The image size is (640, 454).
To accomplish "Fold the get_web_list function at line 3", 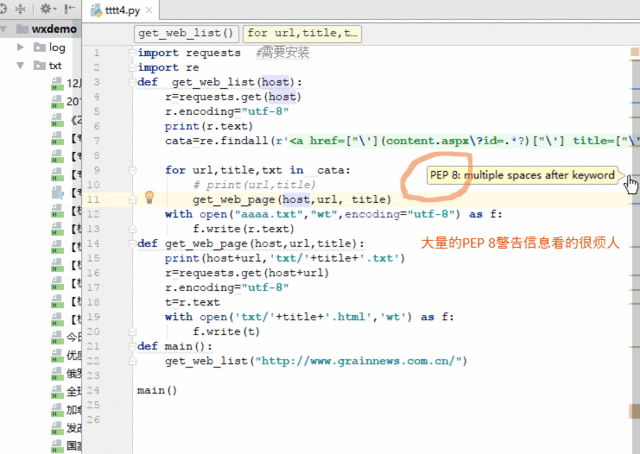I will 133,82.
